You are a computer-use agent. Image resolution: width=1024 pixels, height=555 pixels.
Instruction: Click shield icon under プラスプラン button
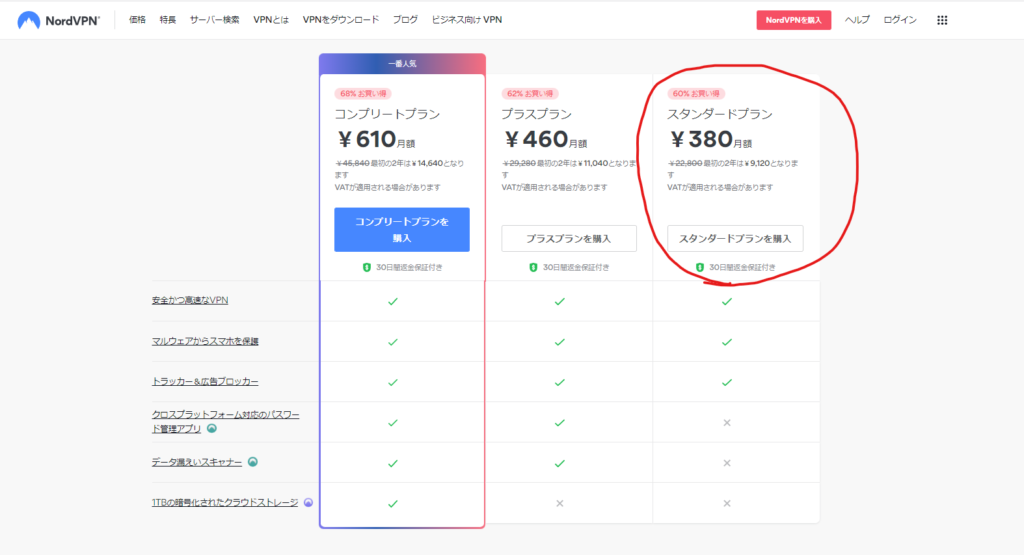(533, 267)
